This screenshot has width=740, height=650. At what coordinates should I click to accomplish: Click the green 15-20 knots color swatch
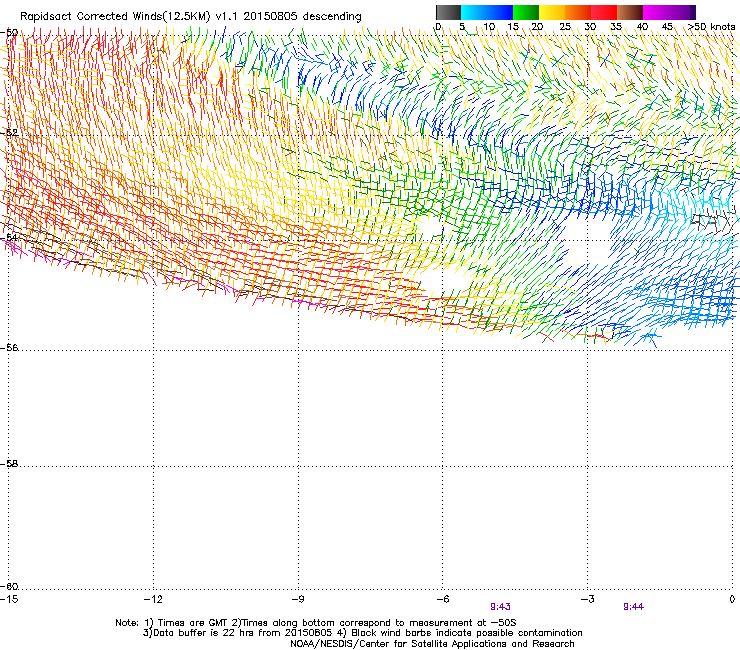tap(526, 12)
